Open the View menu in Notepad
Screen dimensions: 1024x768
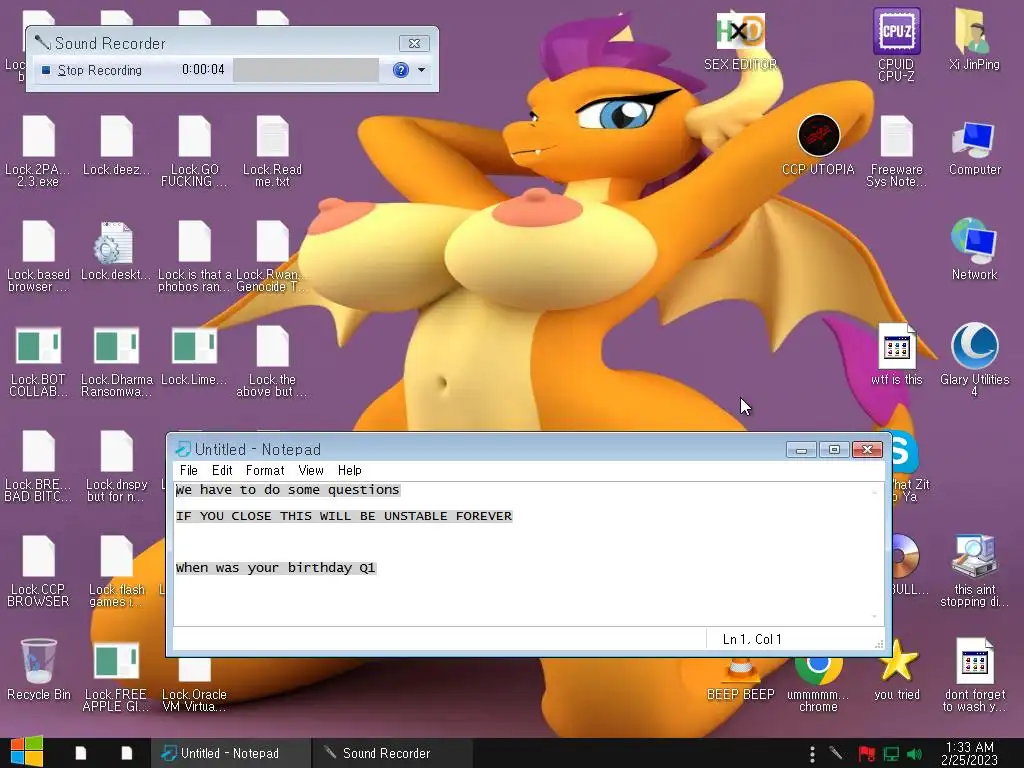[x=311, y=470]
